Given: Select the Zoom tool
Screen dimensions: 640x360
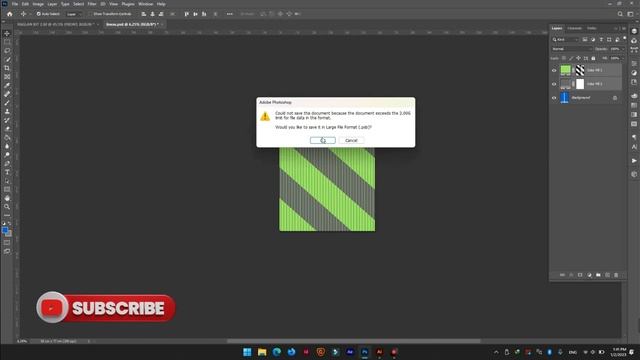Looking at the screenshot, I should (x=7, y=207).
